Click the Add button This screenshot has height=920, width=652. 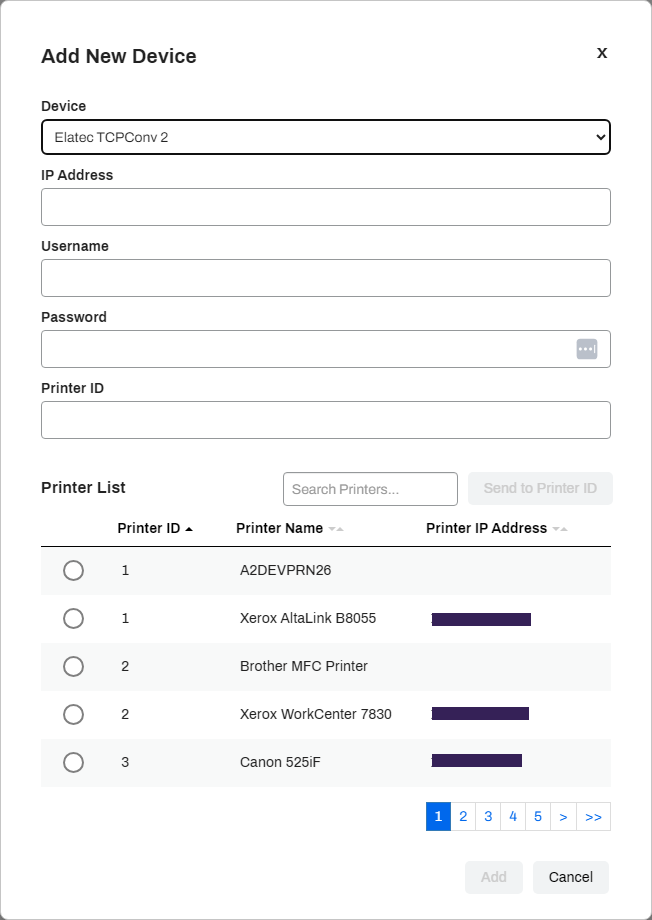tap(494, 877)
